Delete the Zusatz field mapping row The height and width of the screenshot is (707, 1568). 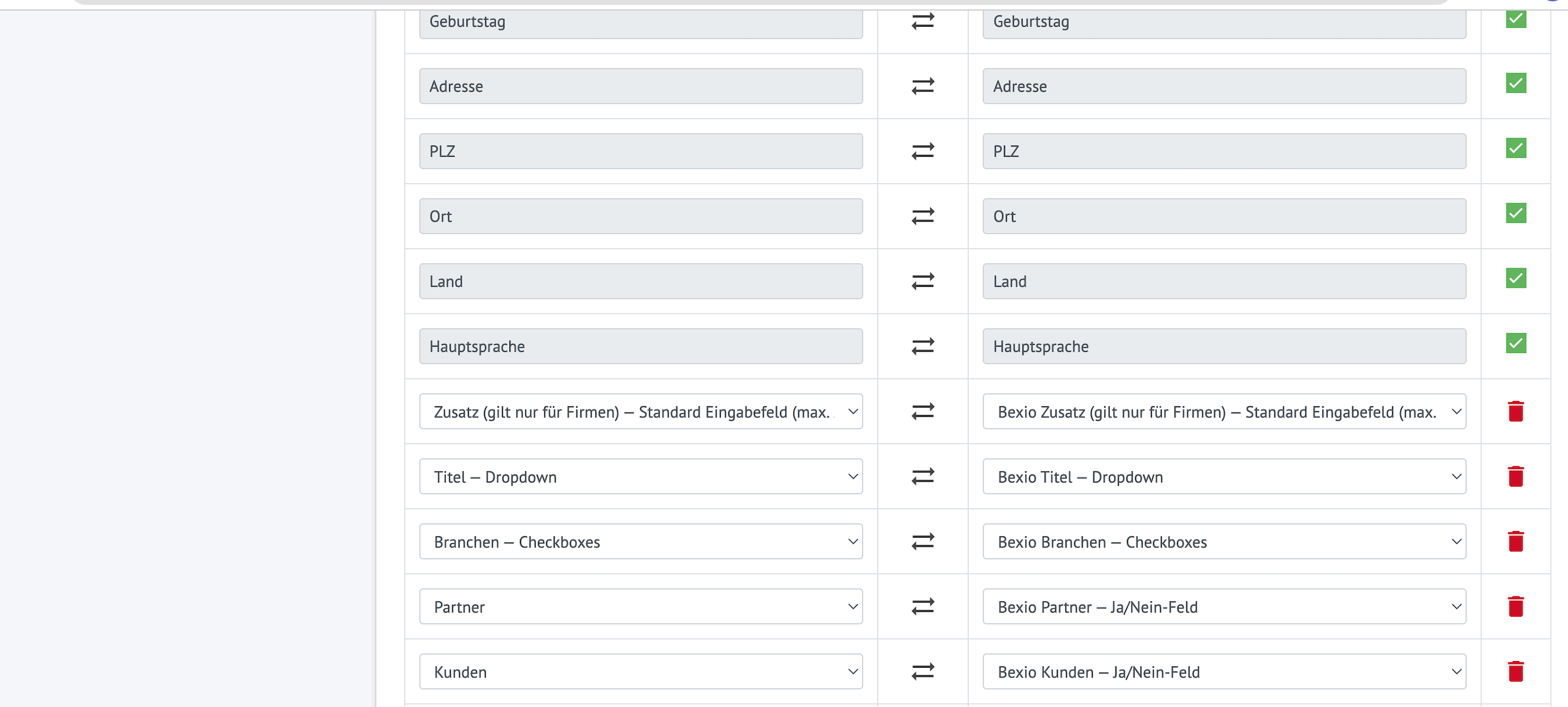1515,411
